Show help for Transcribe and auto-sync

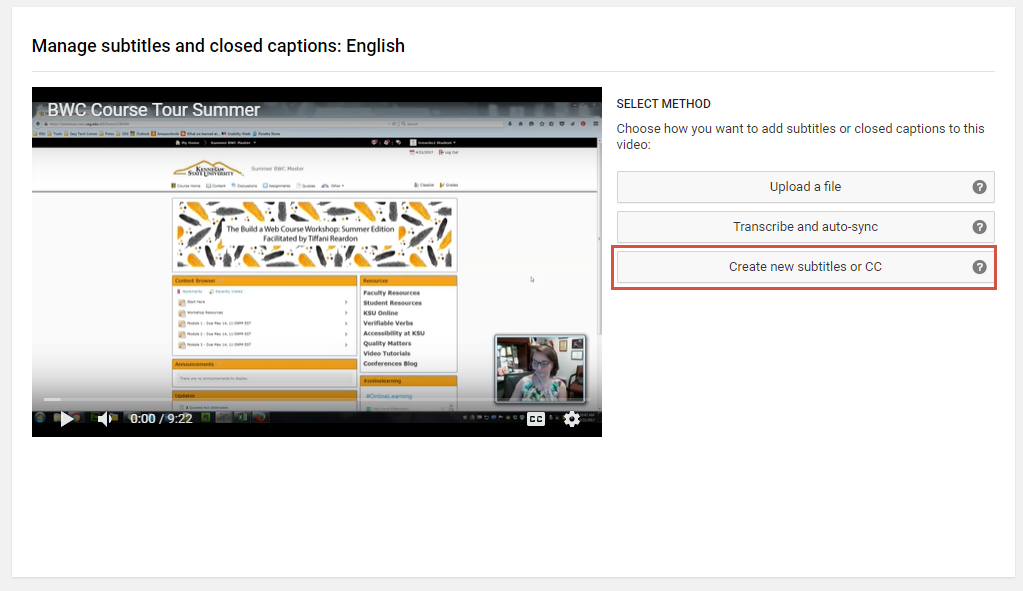pos(979,227)
